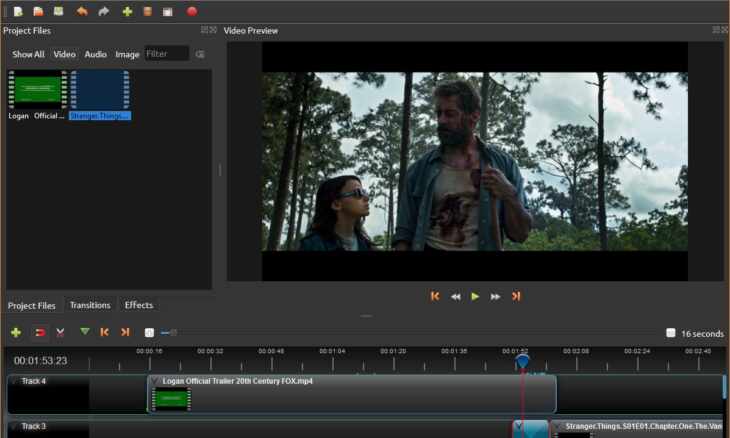Create a new project from top toolbar
Screen dimensions: 730x438
coord(18,11)
